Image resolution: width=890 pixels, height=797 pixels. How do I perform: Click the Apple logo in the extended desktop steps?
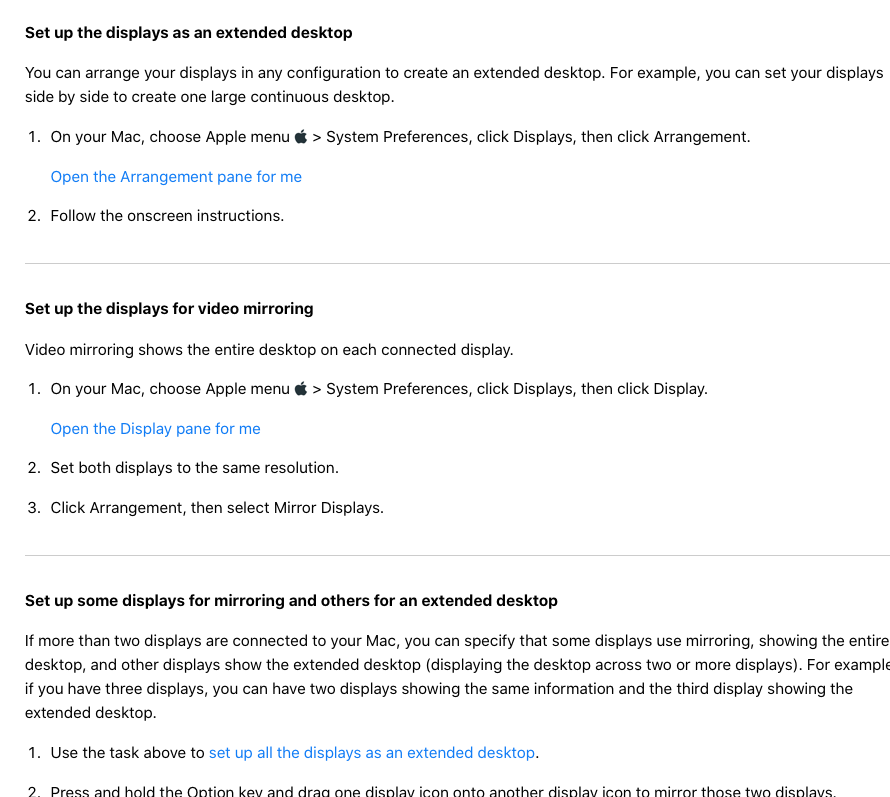click(x=301, y=137)
